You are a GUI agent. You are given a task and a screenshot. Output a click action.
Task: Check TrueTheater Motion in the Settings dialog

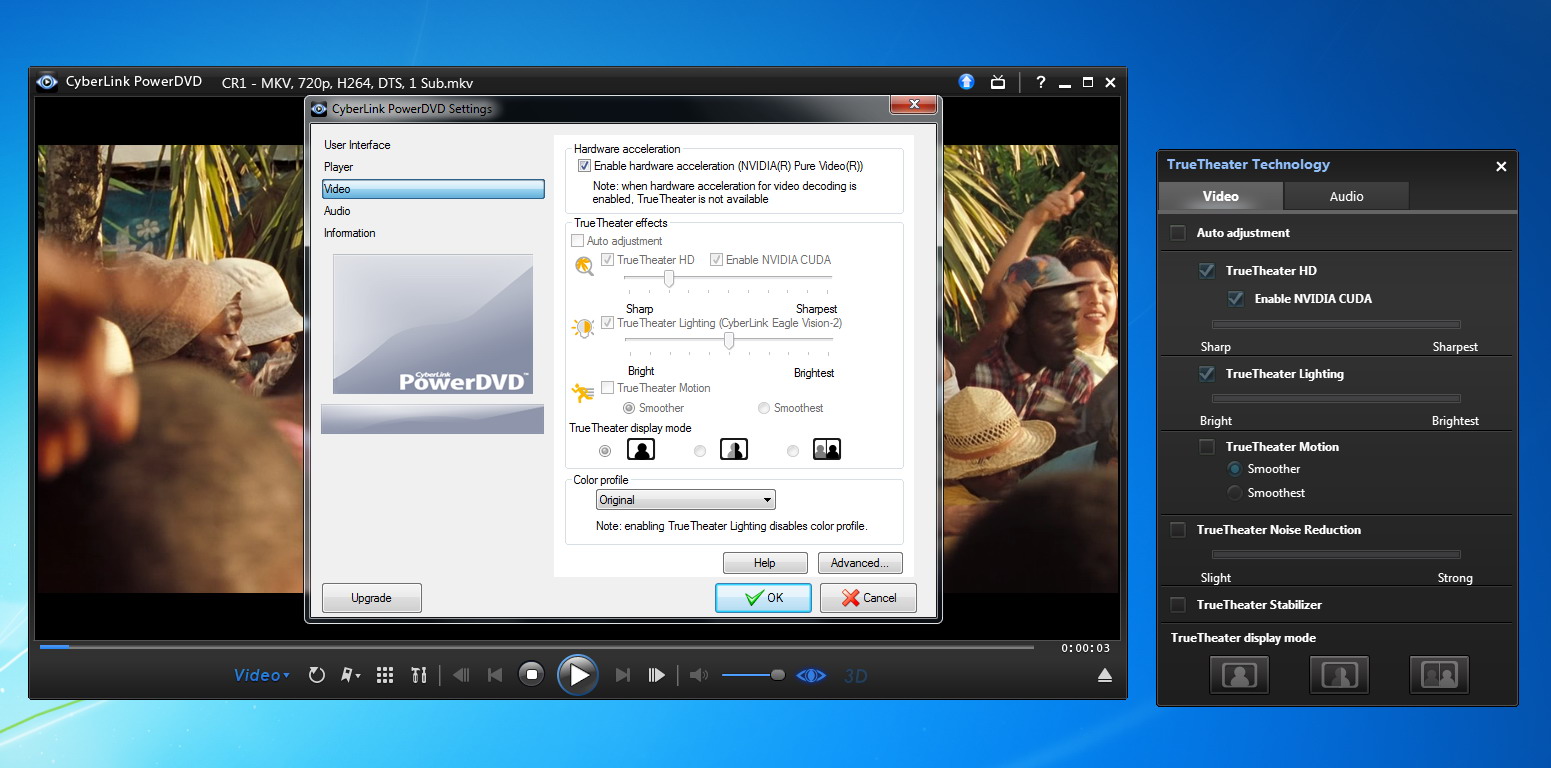pyautogui.click(x=608, y=388)
